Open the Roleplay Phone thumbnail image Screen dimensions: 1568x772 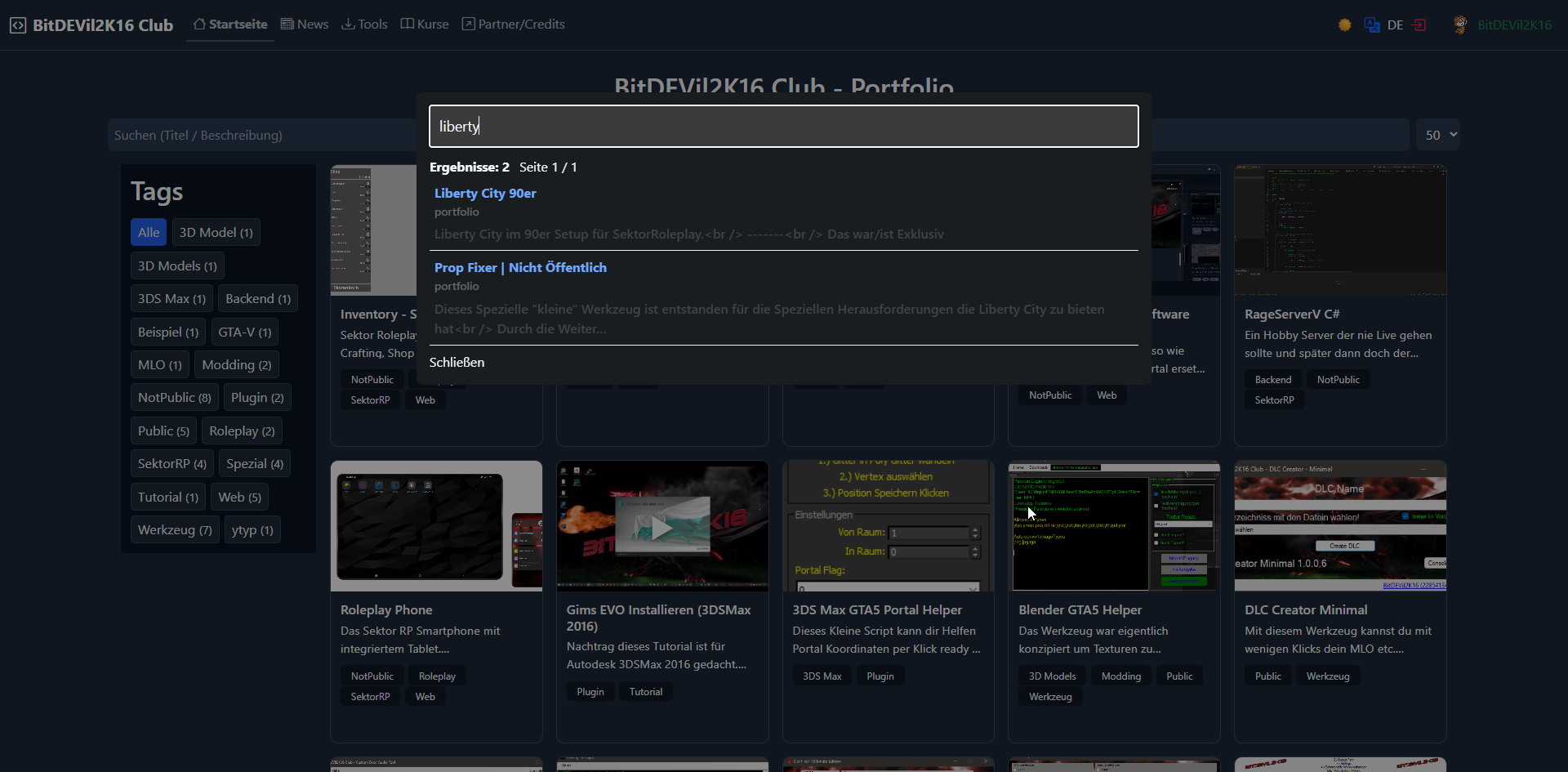[x=436, y=527]
